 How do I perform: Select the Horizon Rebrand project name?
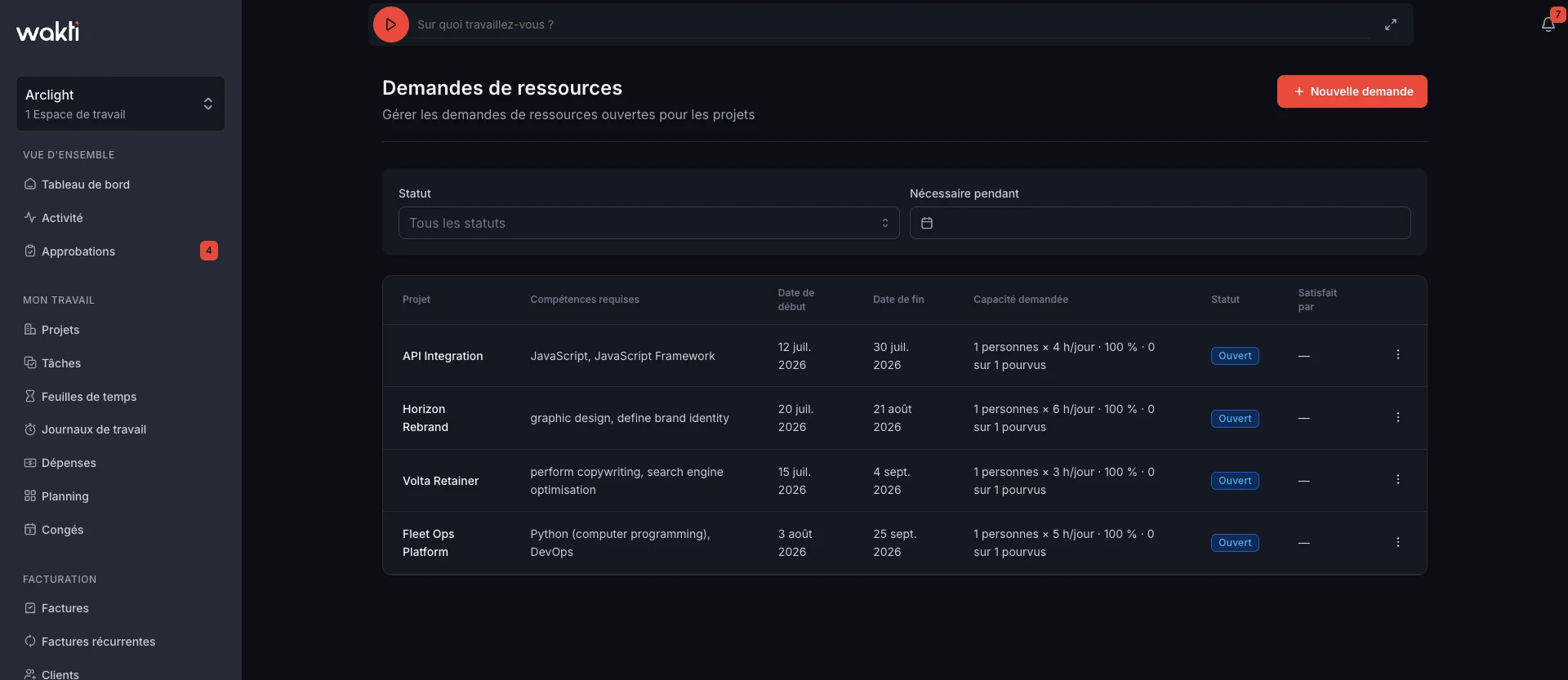pos(425,418)
